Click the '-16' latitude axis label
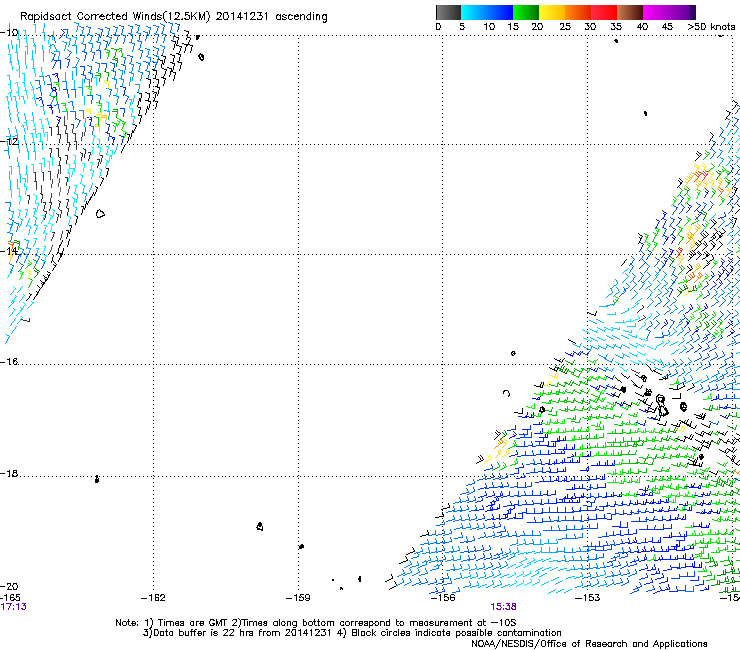740x650 pixels. pos(9,362)
